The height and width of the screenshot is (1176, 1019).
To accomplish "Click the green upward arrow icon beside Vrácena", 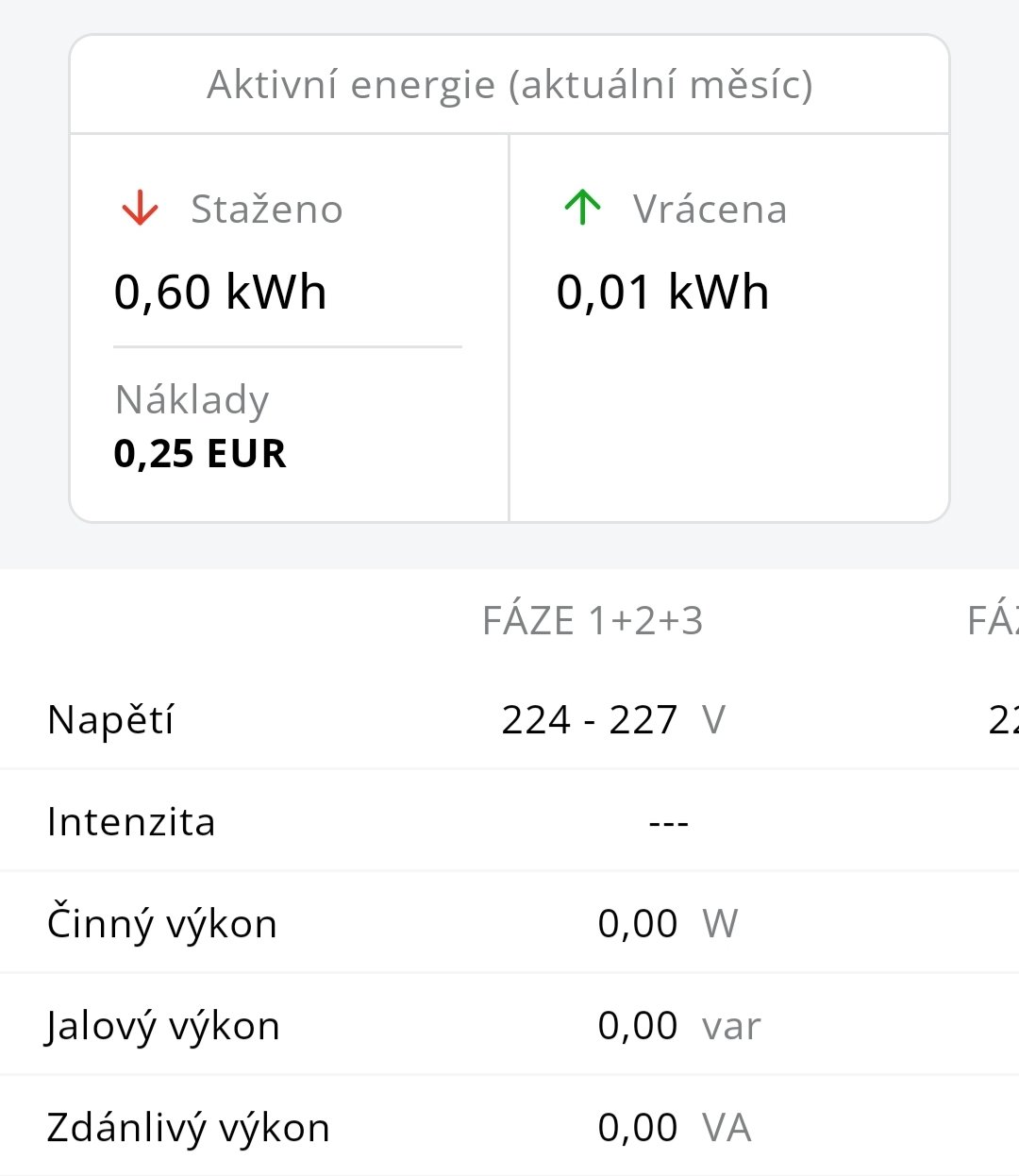I will (582, 208).
